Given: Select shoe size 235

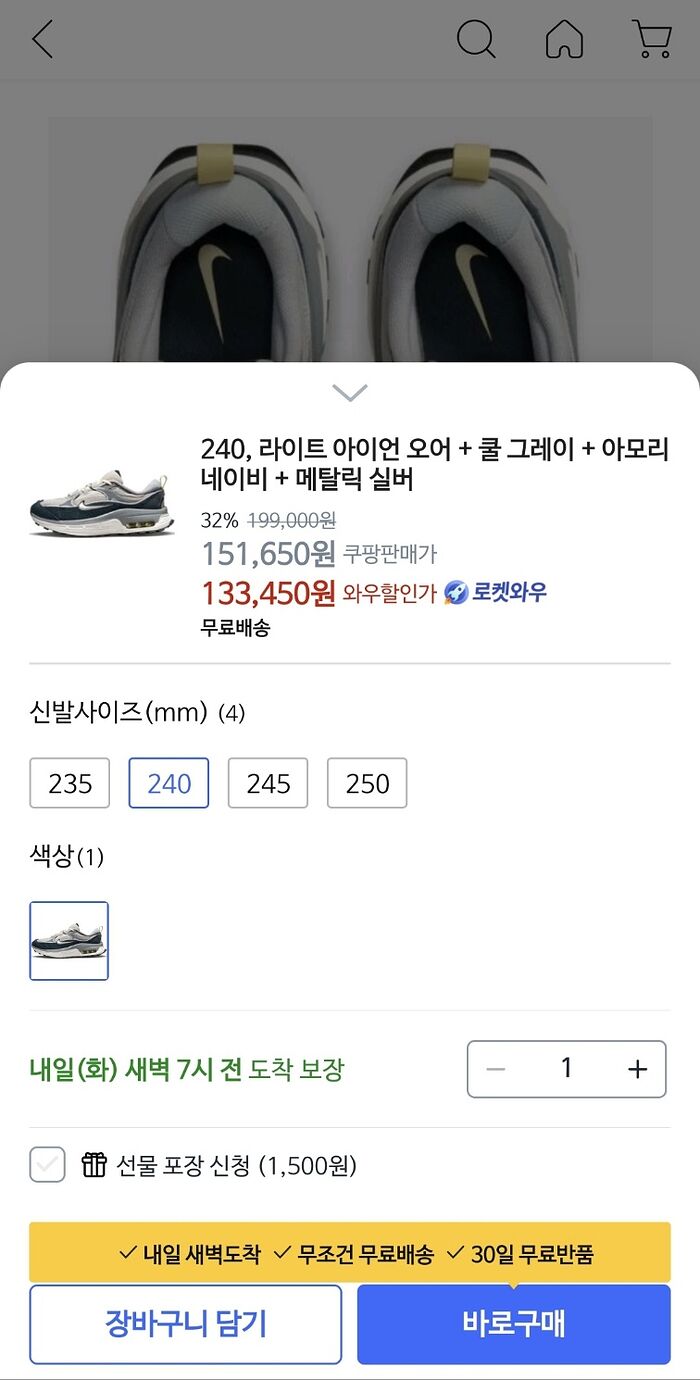Looking at the screenshot, I should [x=69, y=783].
